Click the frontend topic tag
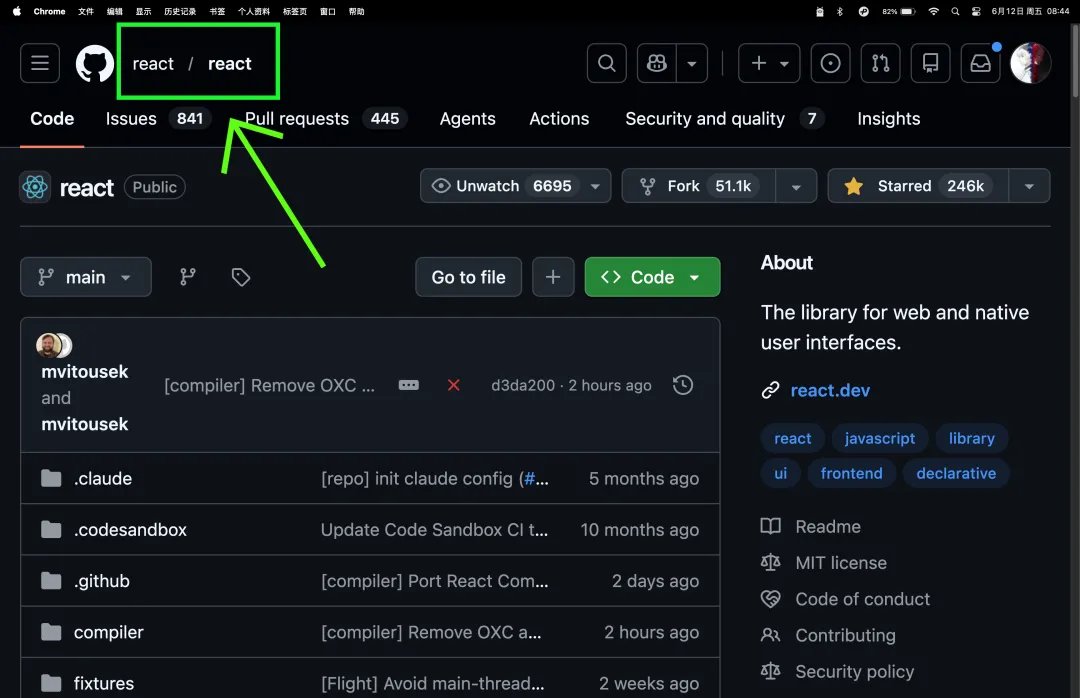Image resolution: width=1080 pixels, height=698 pixels. tap(851, 473)
